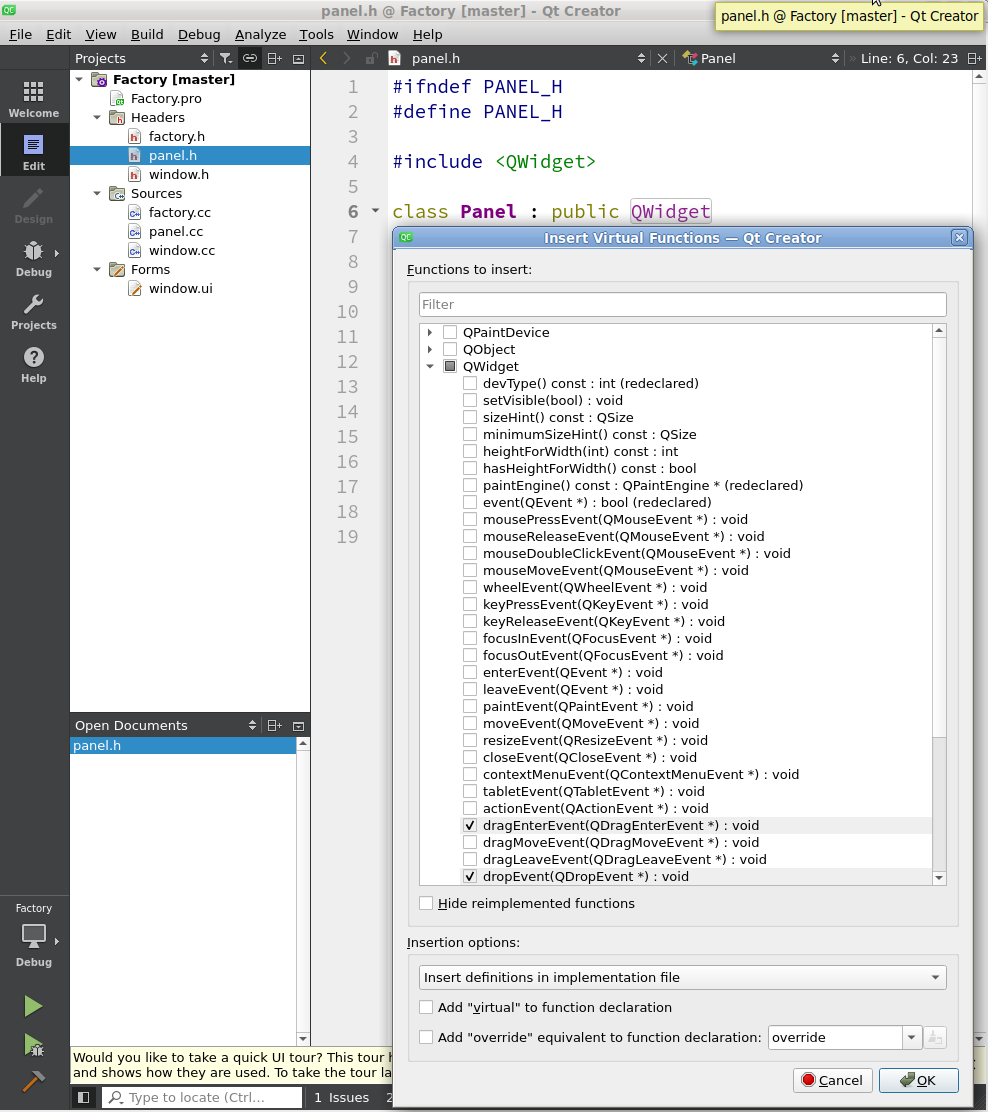Toggle the left sidebar visibility
The image size is (988, 1112).
(84, 1097)
